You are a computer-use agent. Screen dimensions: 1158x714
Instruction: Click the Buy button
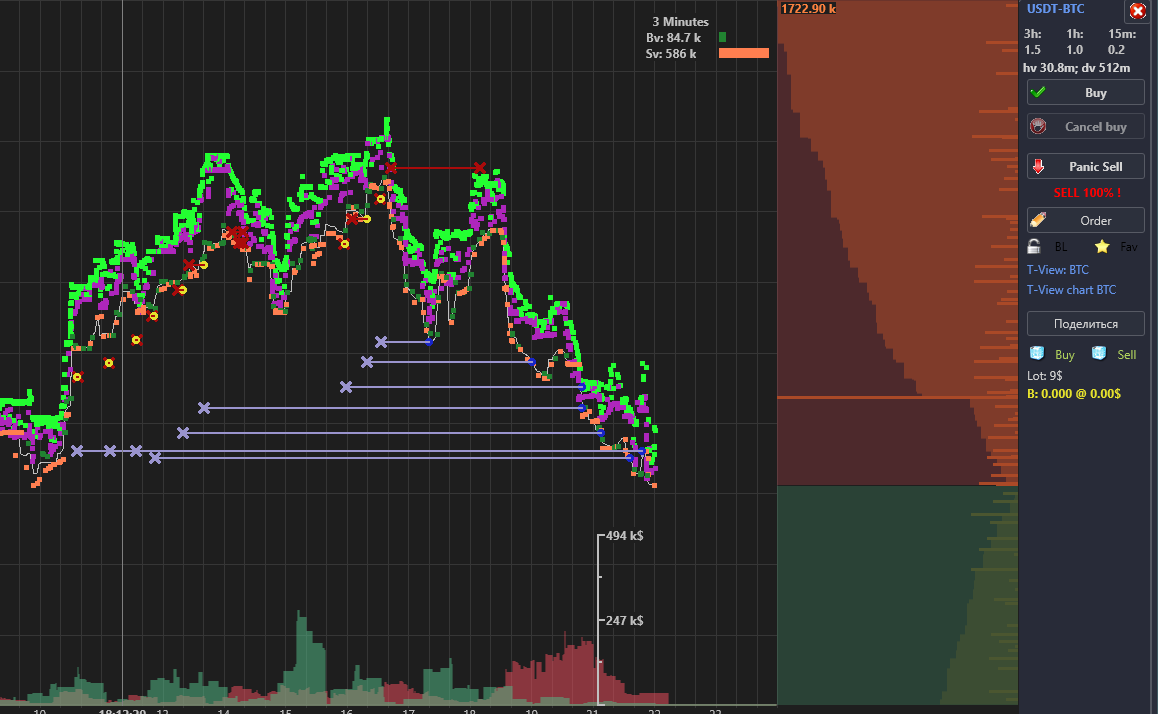tap(1086, 92)
